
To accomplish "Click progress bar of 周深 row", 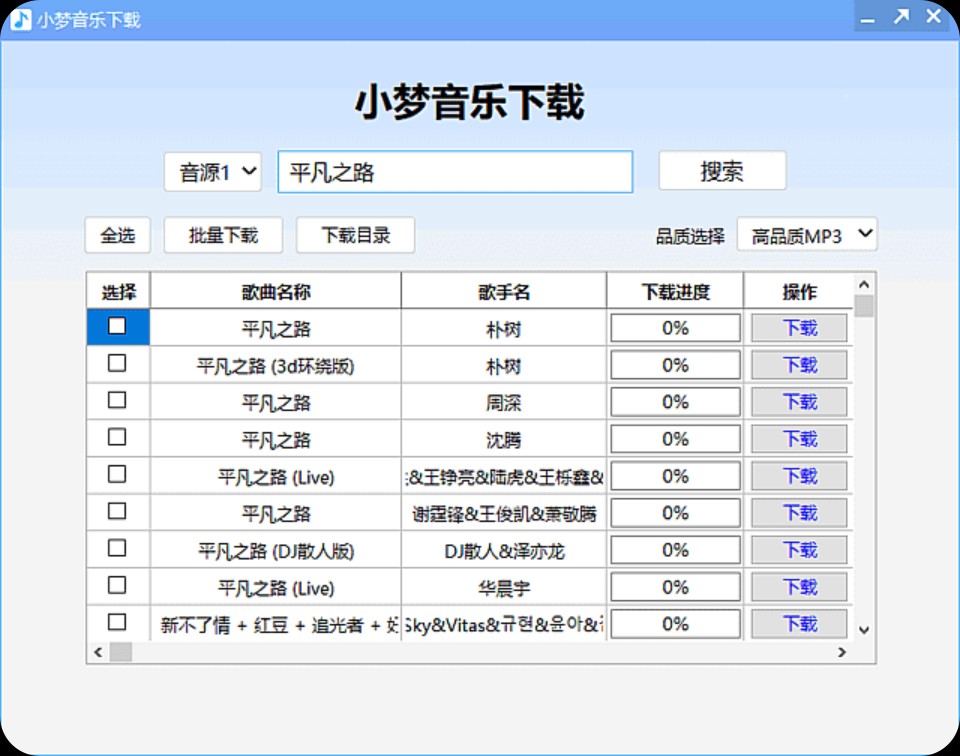I will point(675,402).
